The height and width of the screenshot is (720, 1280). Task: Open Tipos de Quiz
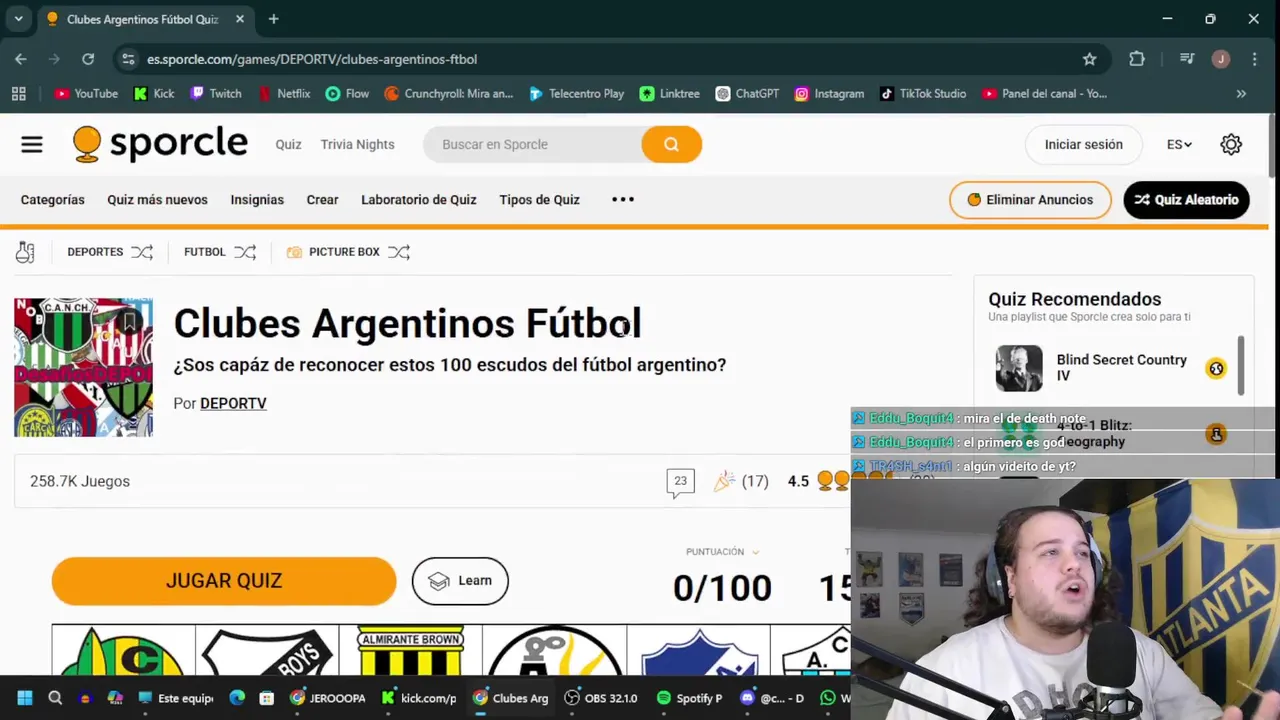pyautogui.click(x=539, y=199)
